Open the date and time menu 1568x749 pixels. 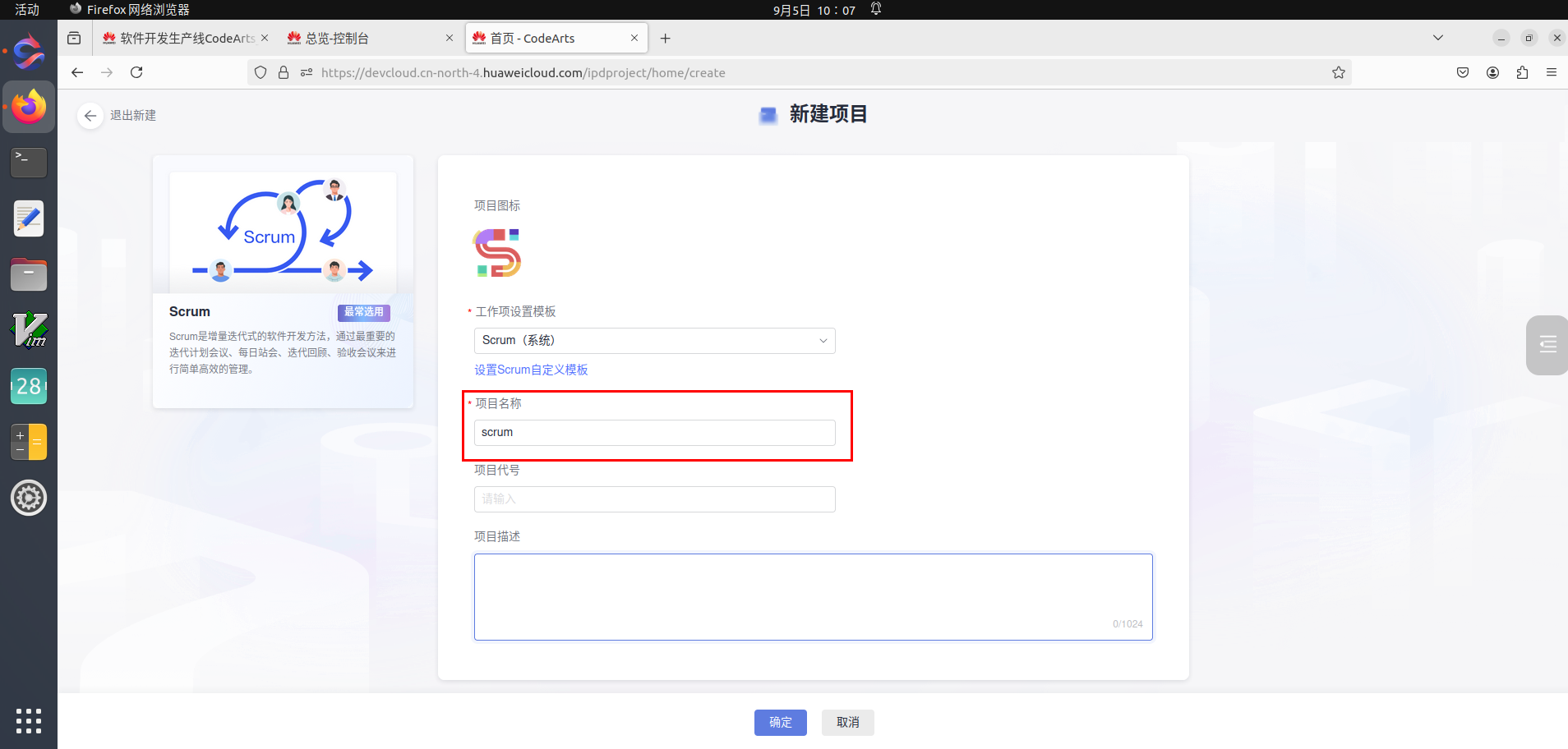(x=814, y=10)
